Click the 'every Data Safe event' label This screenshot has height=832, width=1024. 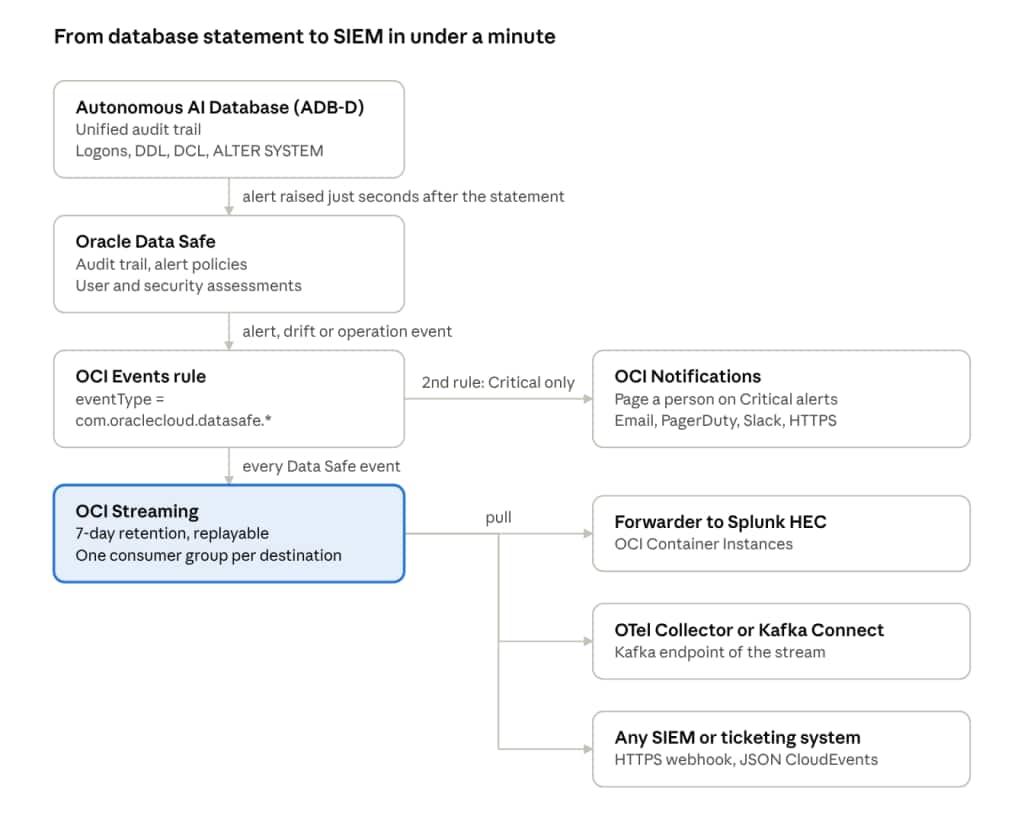click(321, 466)
